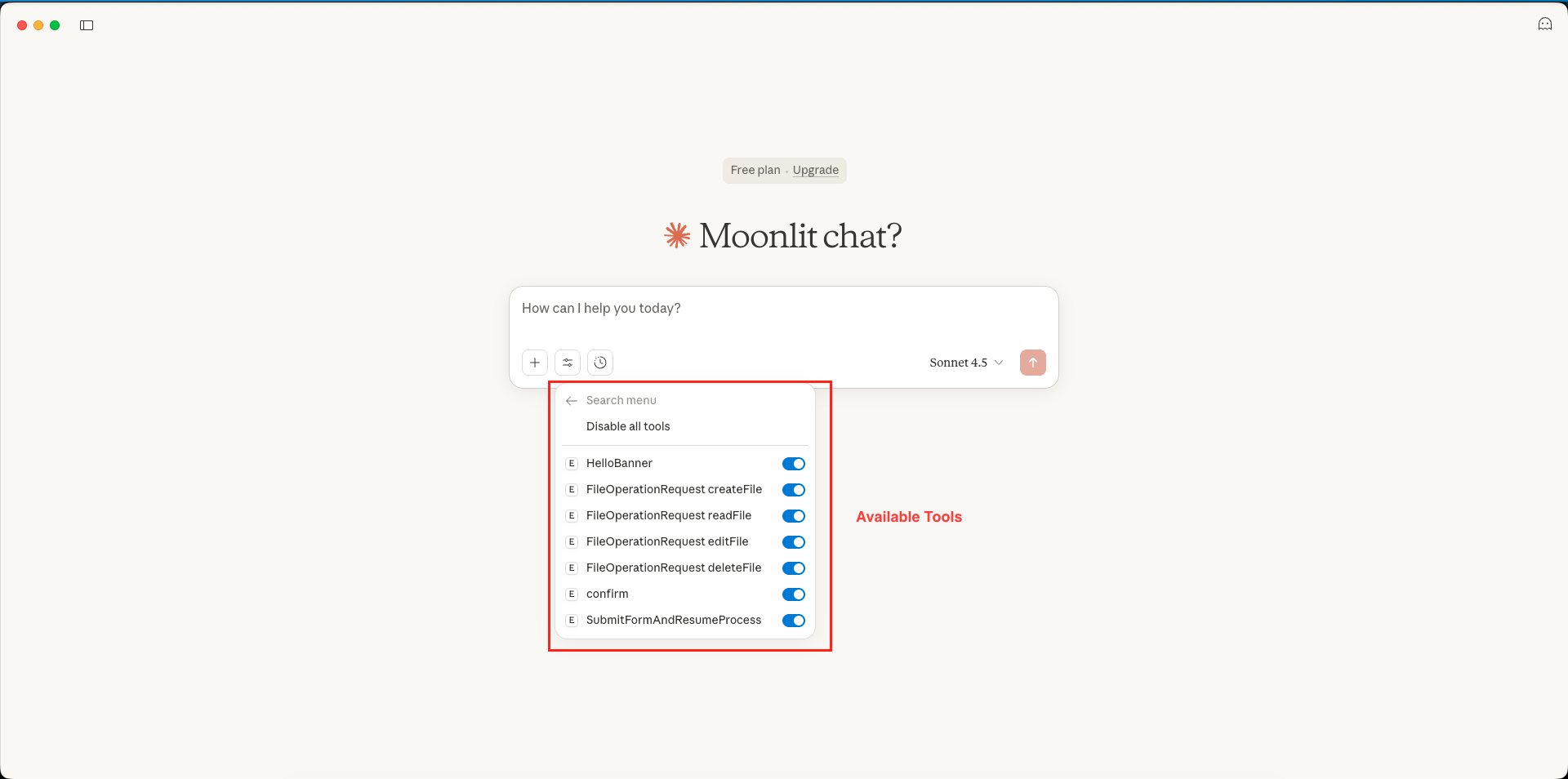
Task: Click the Upgrade link
Action: (815, 170)
